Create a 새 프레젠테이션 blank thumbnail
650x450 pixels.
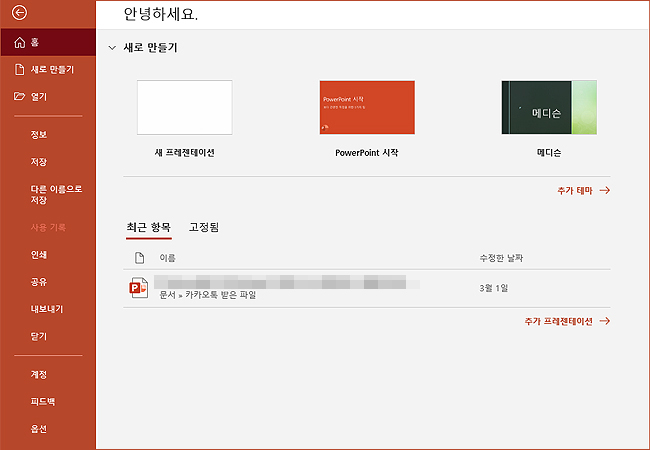pos(184,107)
